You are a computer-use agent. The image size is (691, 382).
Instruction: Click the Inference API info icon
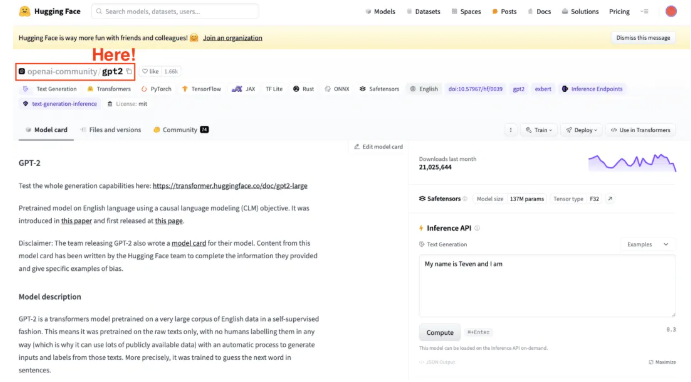pos(477,228)
